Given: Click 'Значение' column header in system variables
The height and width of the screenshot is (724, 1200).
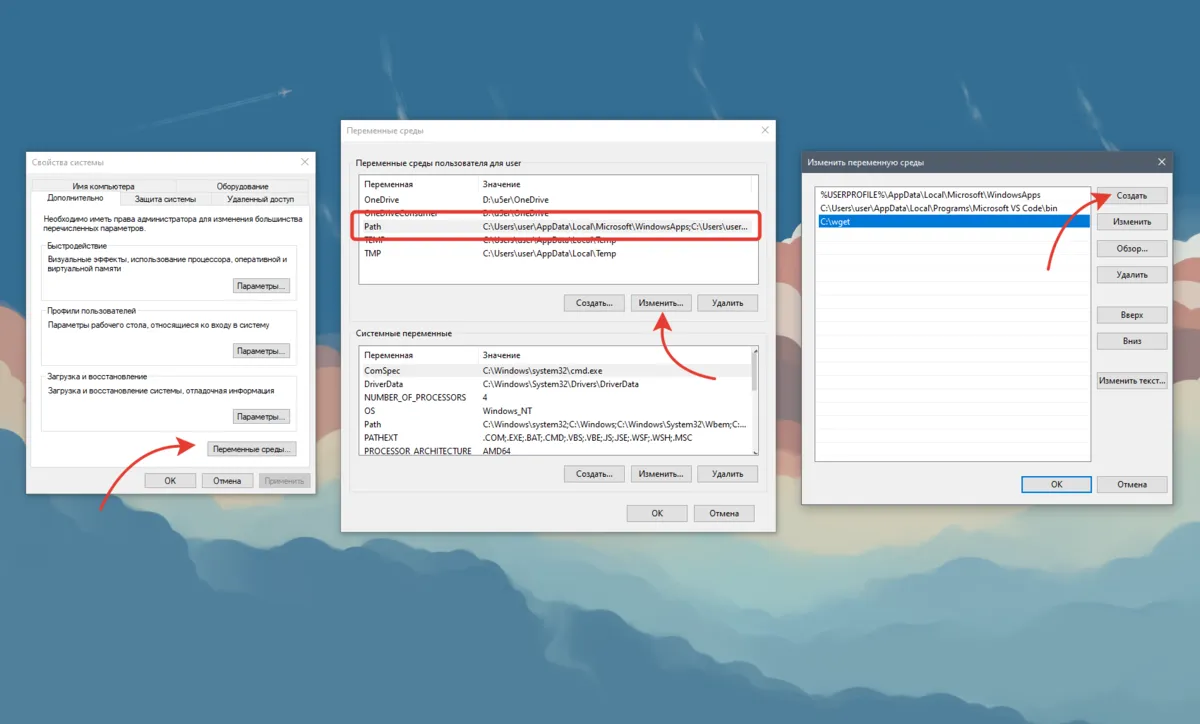Looking at the screenshot, I should point(614,355).
